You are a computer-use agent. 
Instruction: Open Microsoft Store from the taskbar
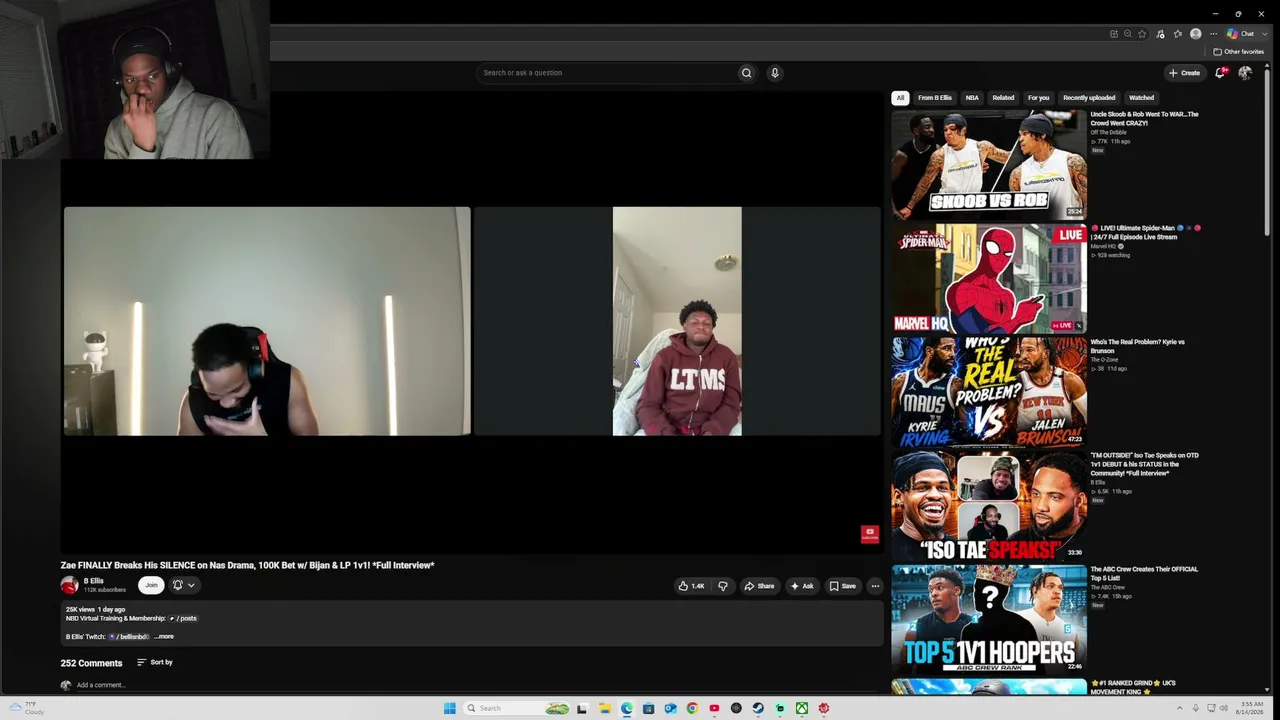click(648, 708)
